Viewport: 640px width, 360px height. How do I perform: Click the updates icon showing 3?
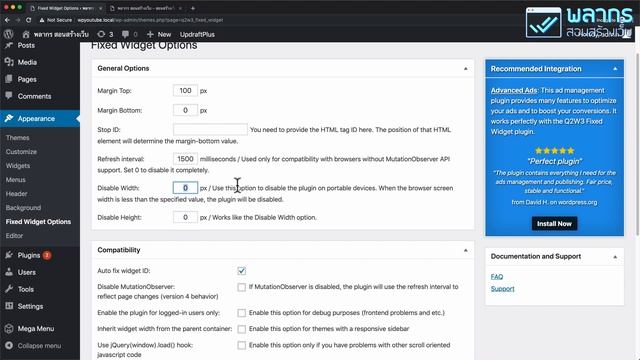pos(101,34)
